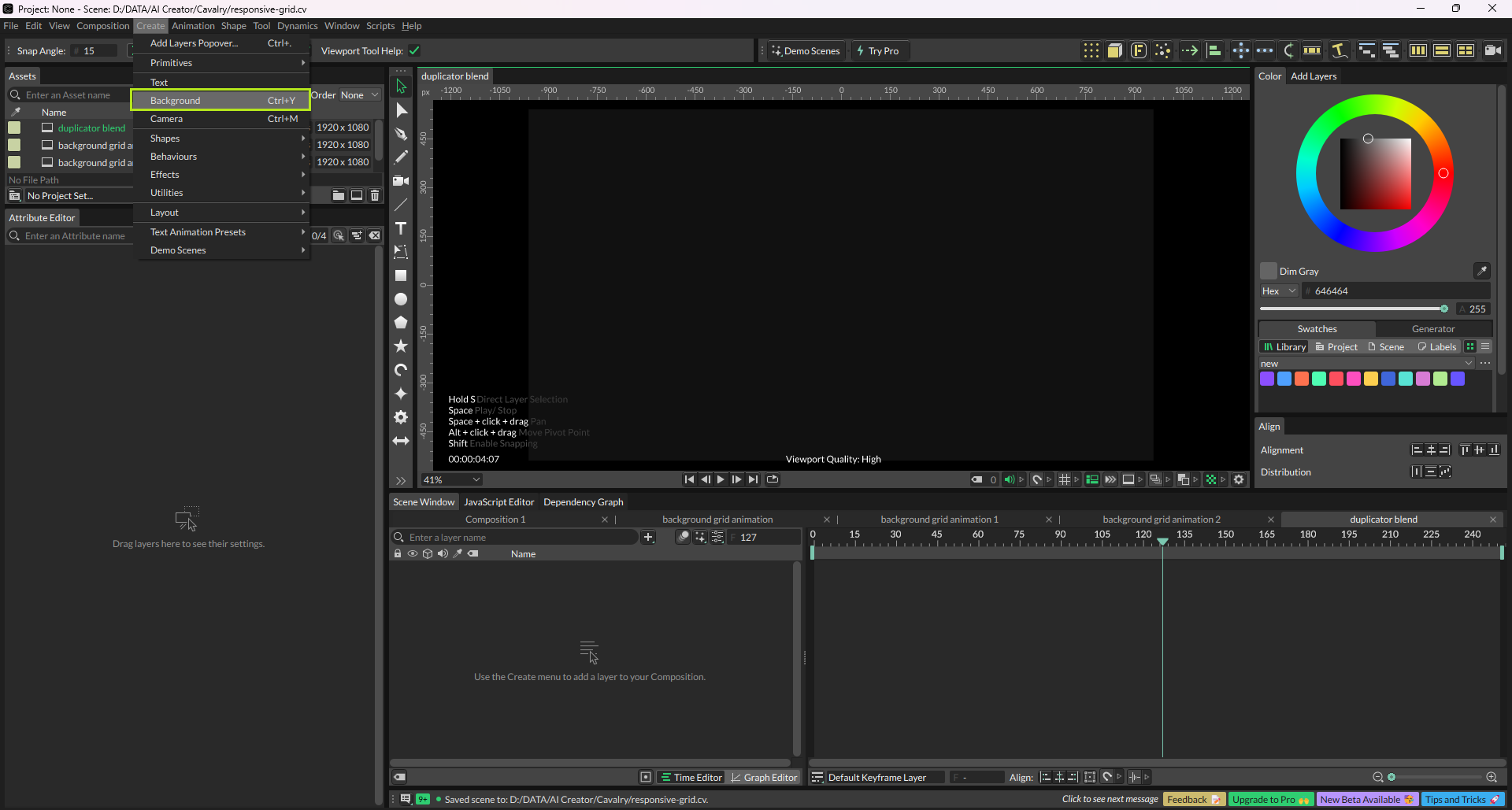Open the Hex color mode dropdown
1512x810 pixels.
1278,291
